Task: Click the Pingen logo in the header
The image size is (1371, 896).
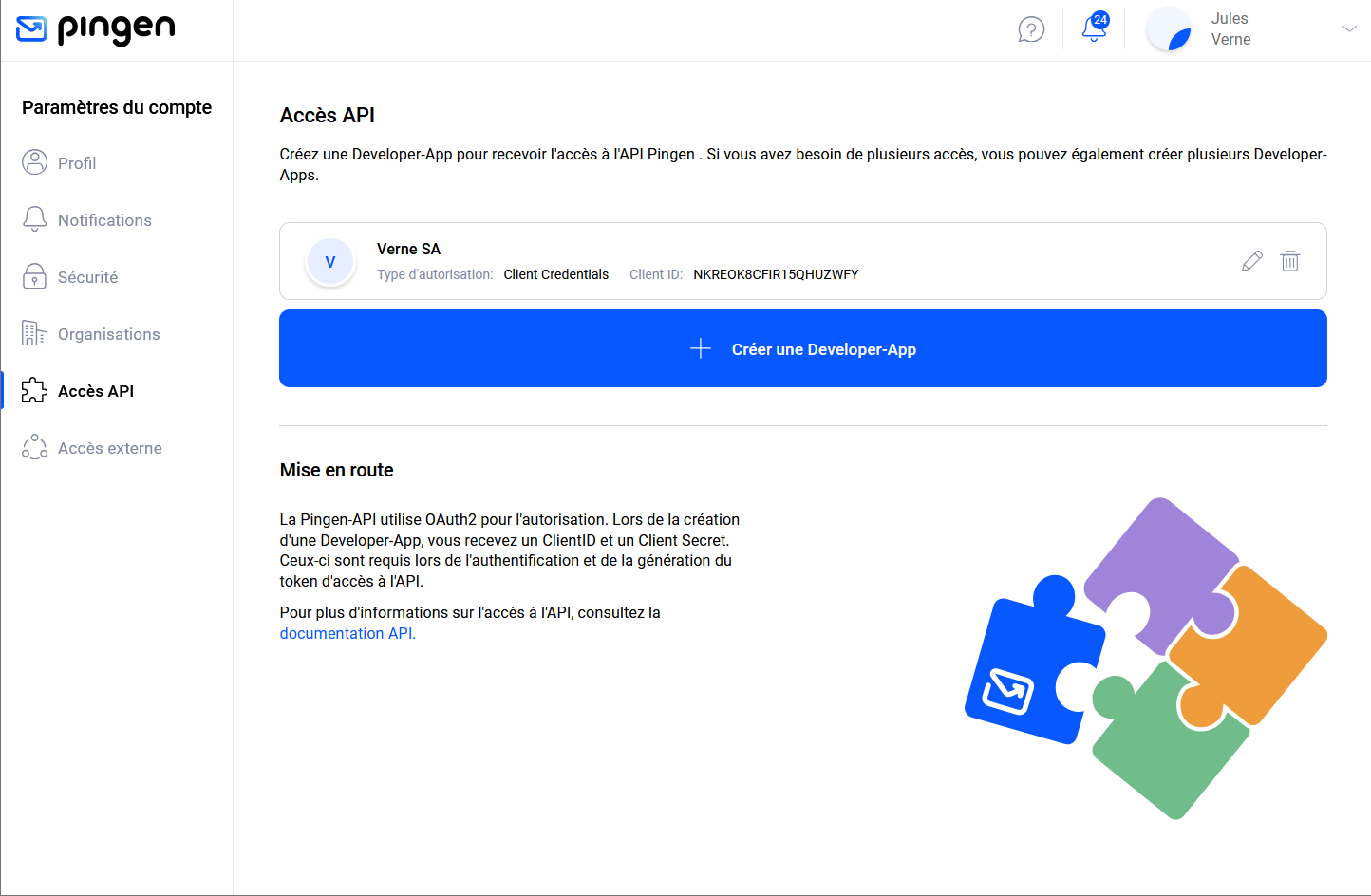Action: point(96,29)
